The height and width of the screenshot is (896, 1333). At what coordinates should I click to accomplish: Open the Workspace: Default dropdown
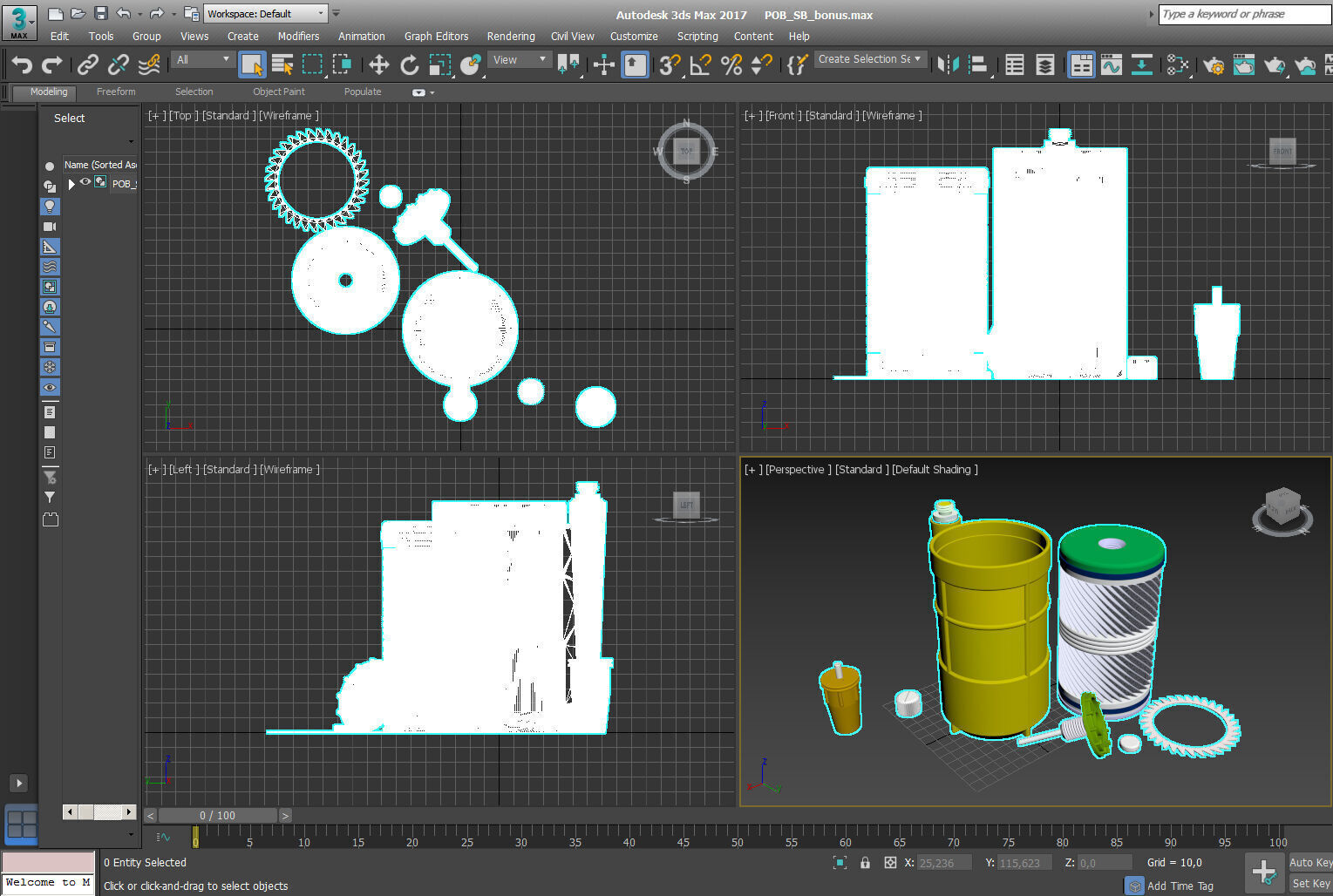[266, 14]
